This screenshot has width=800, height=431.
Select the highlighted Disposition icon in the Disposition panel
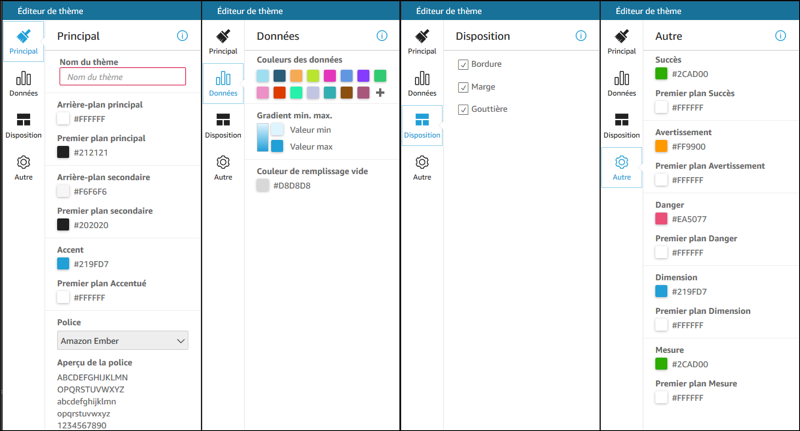coord(422,120)
